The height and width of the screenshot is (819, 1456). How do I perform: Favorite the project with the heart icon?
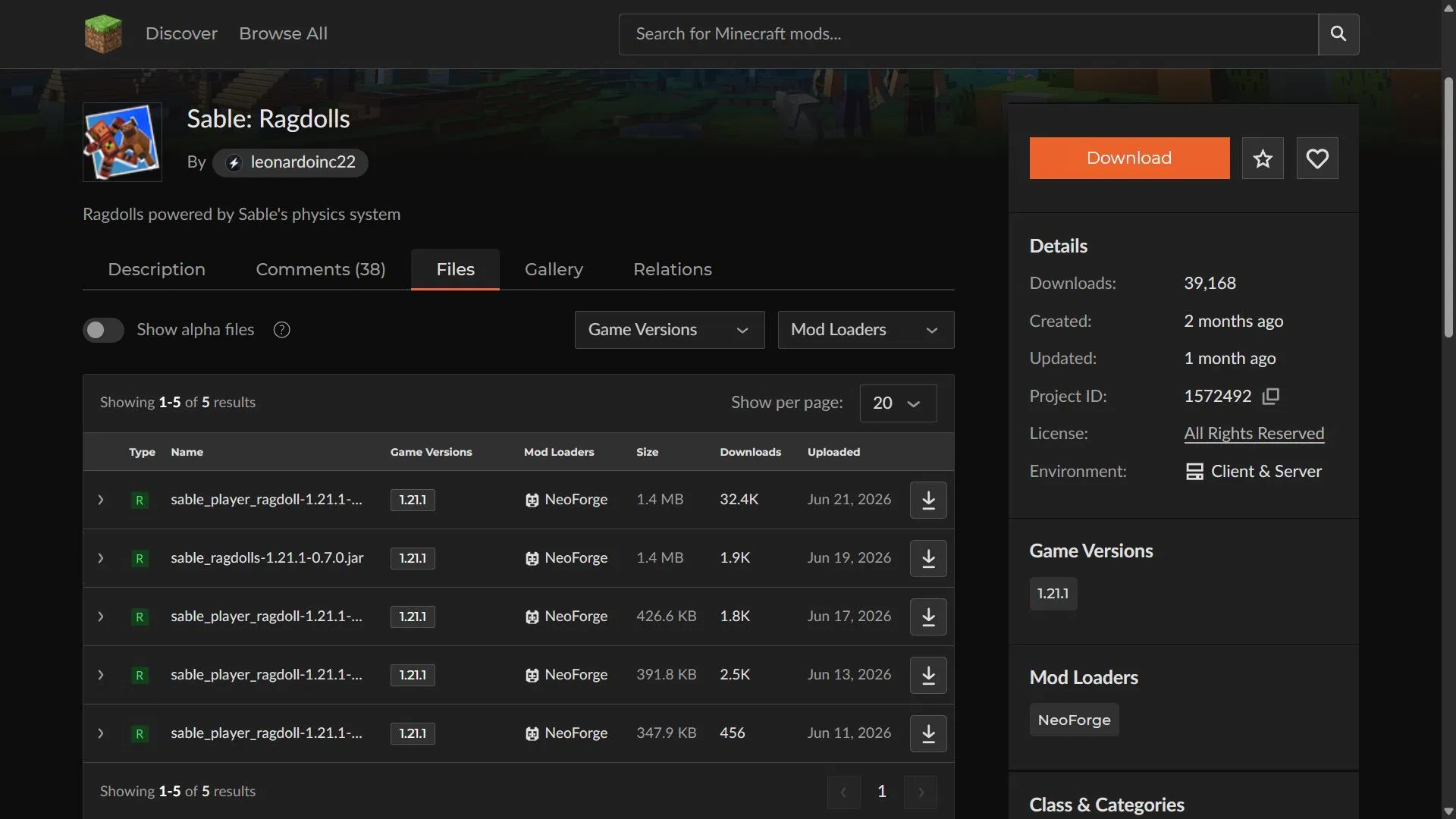click(x=1317, y=158)
